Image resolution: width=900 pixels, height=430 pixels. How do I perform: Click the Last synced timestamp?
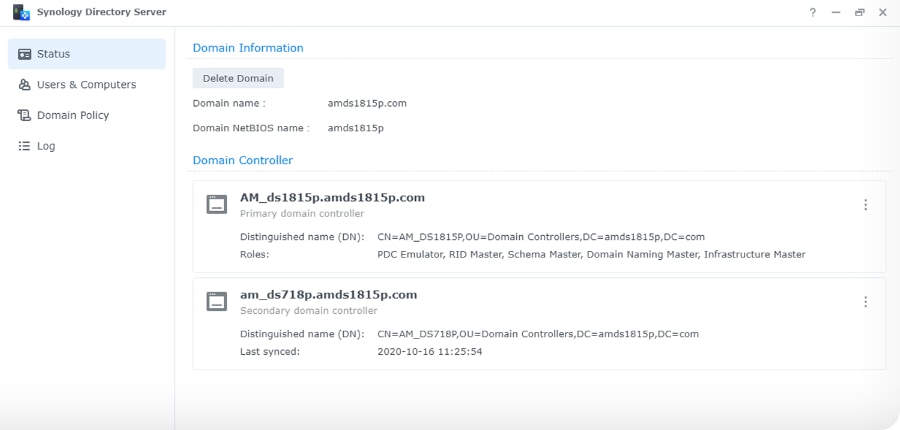click(x=430, y=352)
